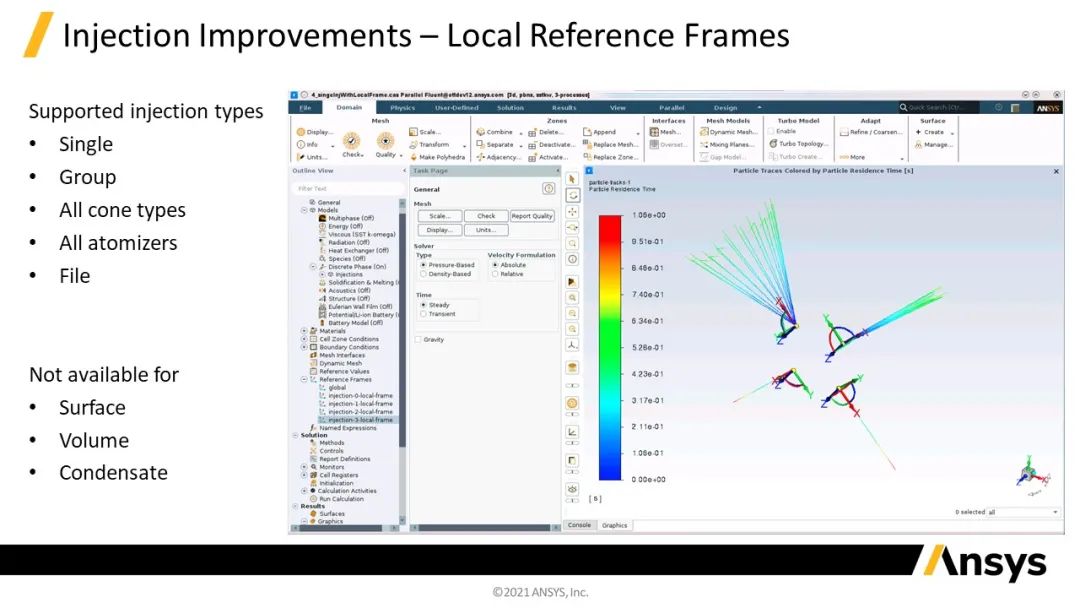This screenshot has height=608, width=1080.
Task: Select the Density-Based solver type
Action: (x=423, y=274)
